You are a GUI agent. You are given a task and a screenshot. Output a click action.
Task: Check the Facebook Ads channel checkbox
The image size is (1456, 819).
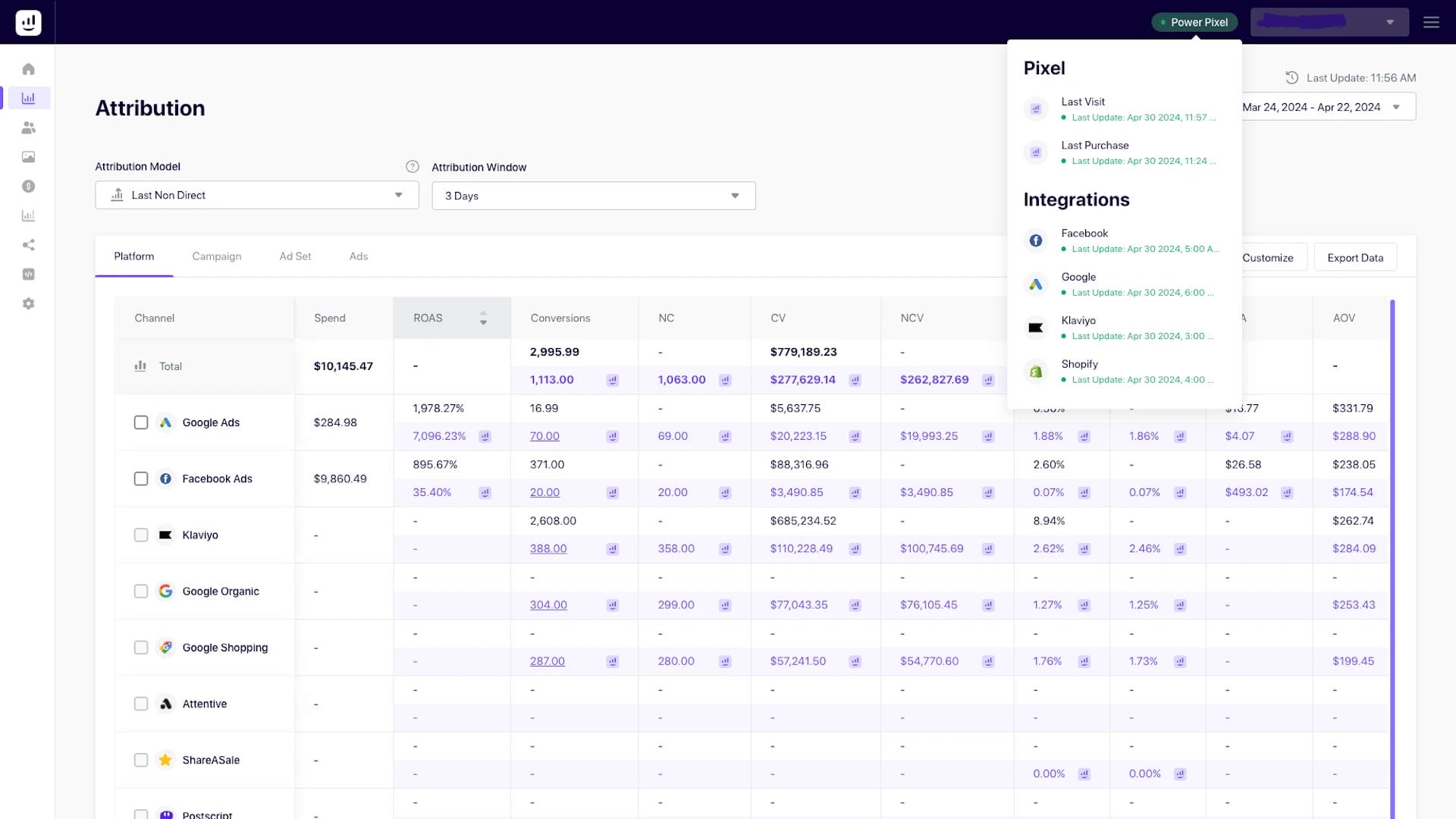click(141, 479)
